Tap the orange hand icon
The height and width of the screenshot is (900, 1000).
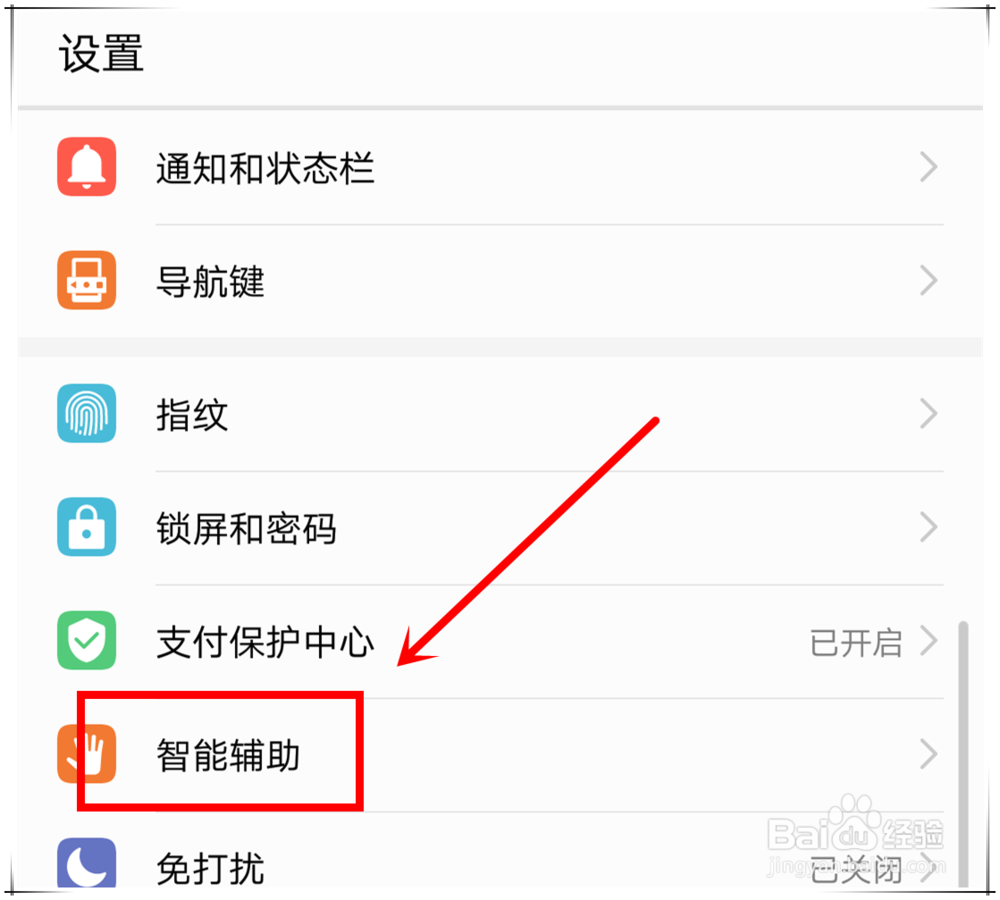click(87, 754)
